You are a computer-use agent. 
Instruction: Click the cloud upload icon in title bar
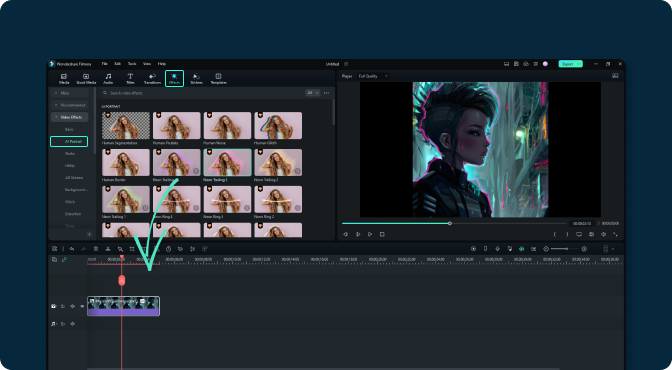click(526, 64)
